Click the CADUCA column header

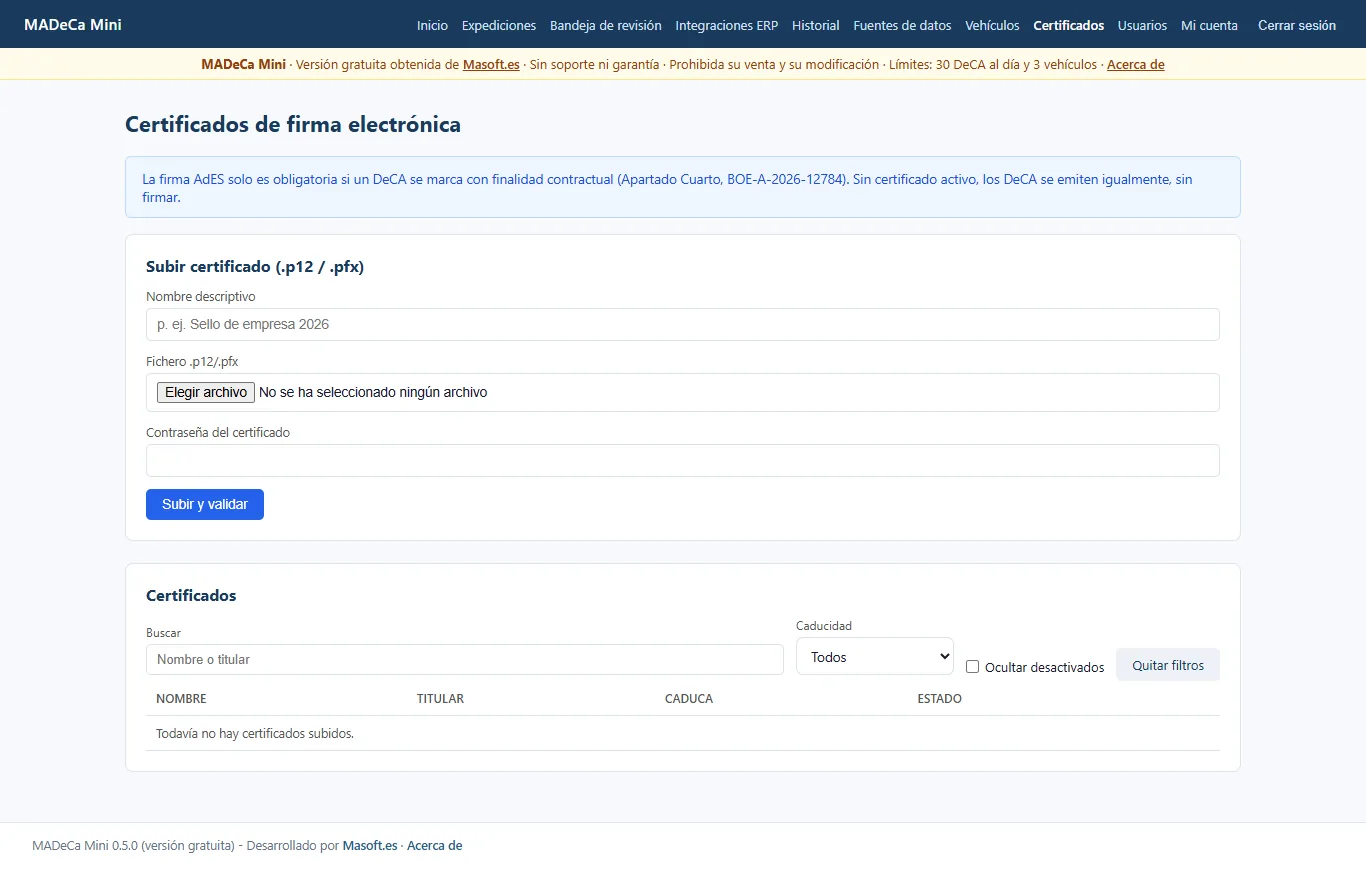689,698
